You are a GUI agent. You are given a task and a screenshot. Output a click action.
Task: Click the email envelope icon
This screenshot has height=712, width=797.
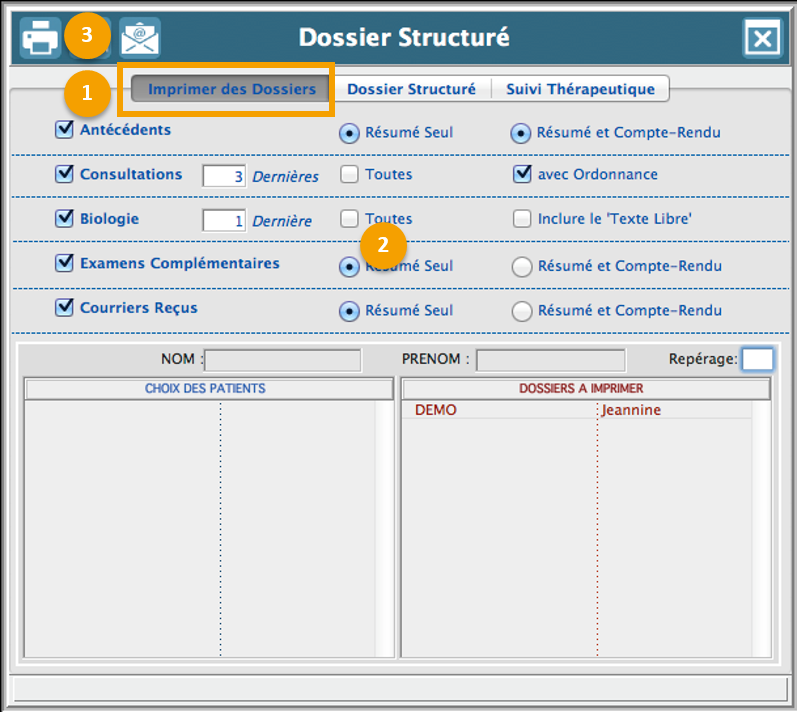(x=140, y=38)
